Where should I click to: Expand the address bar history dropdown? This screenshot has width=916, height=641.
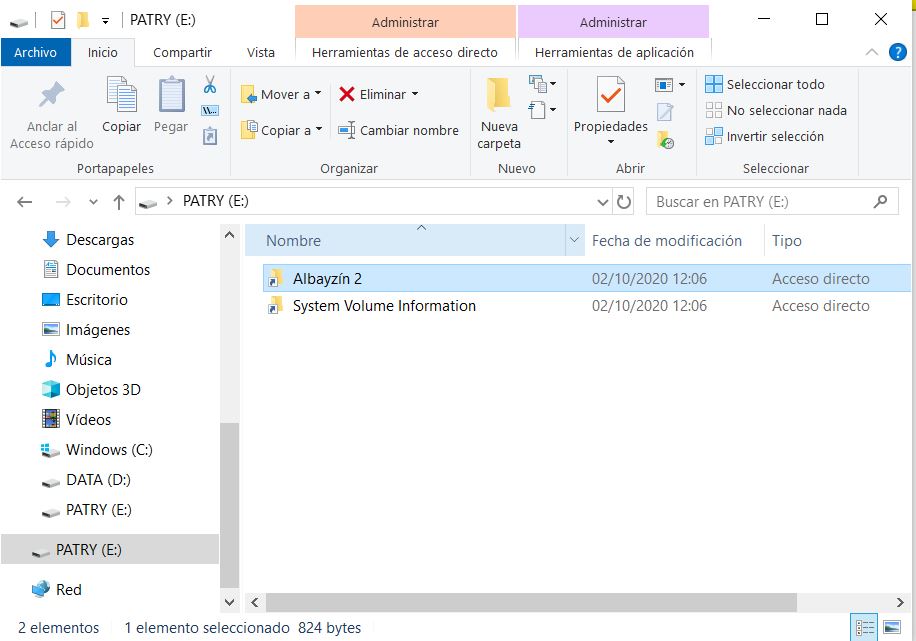(603, 202)
